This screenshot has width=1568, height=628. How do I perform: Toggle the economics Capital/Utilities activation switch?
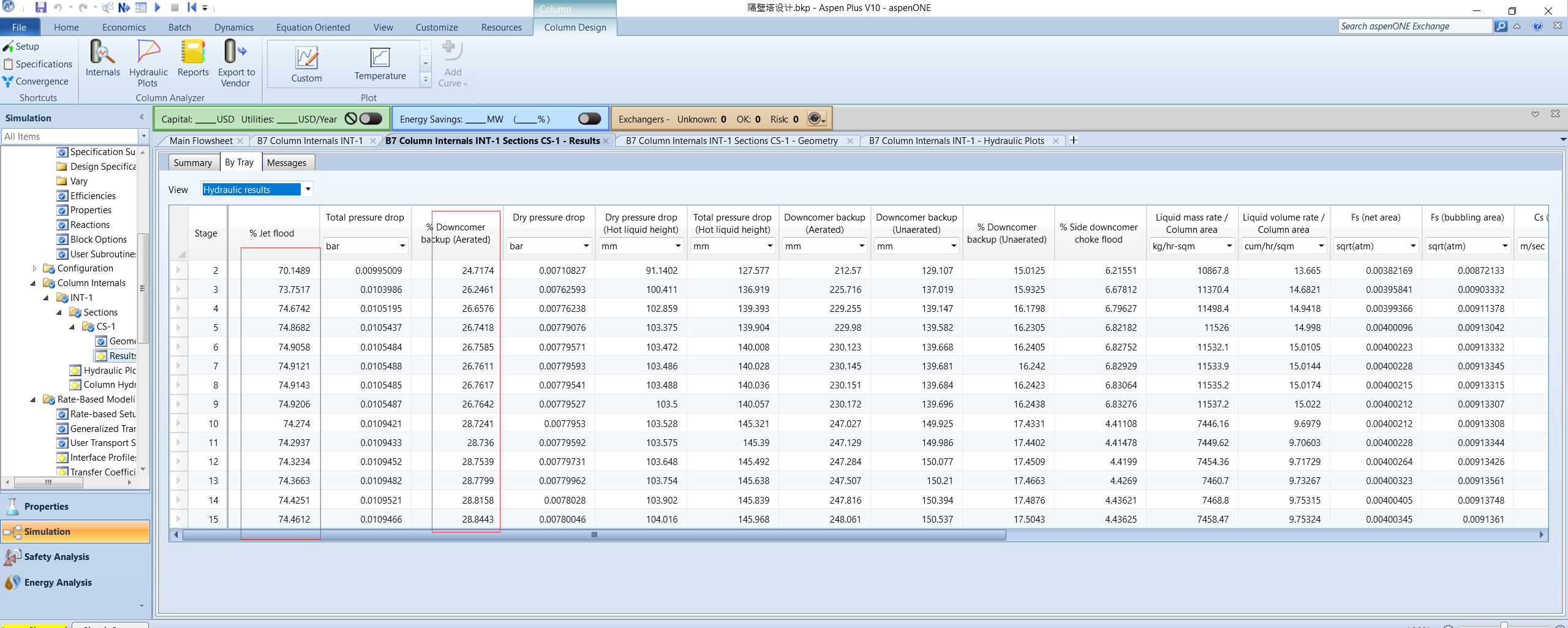point(371,119)
